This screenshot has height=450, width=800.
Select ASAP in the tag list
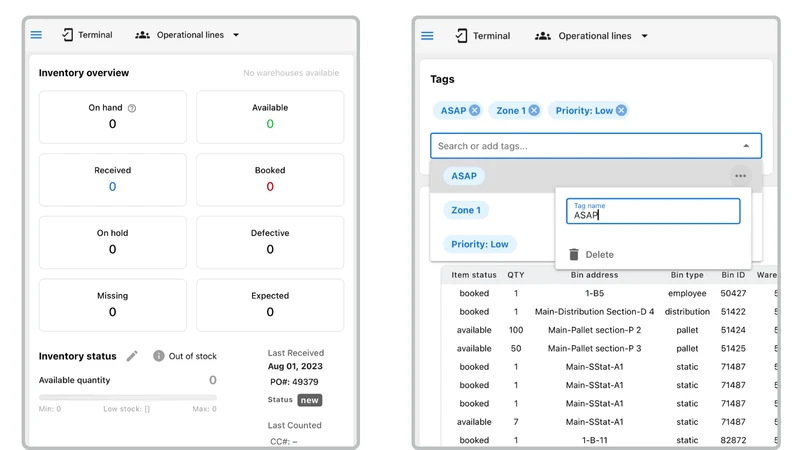[x=464, y=176]
